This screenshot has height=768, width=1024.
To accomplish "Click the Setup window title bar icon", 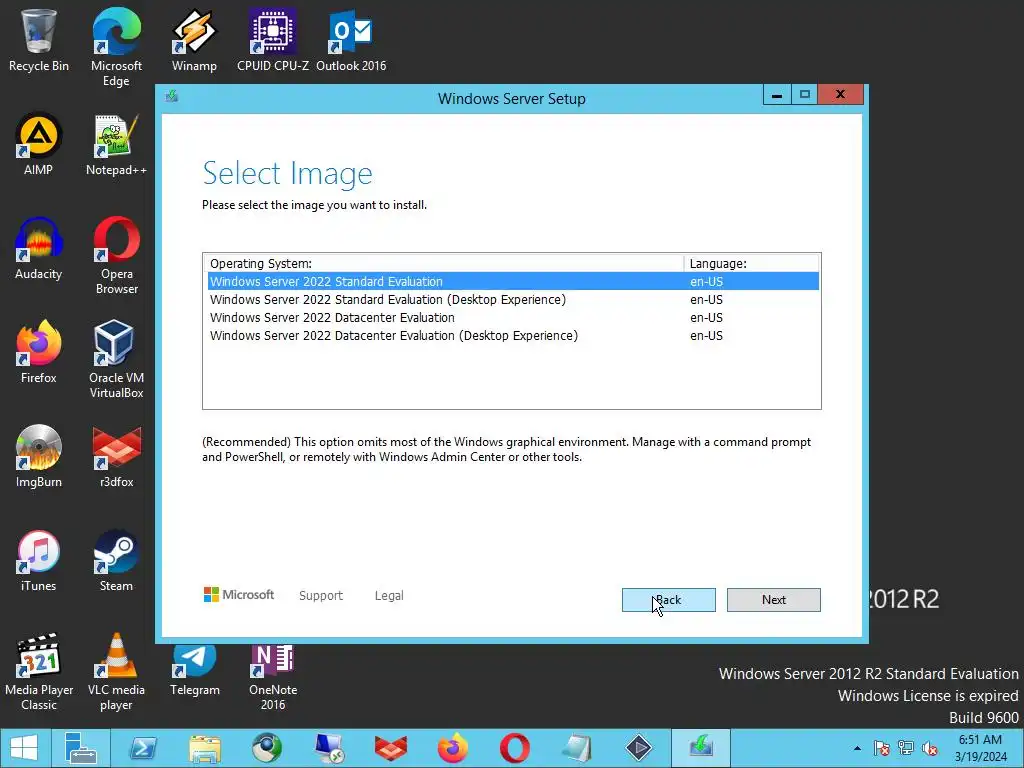I will click(172, 97).
